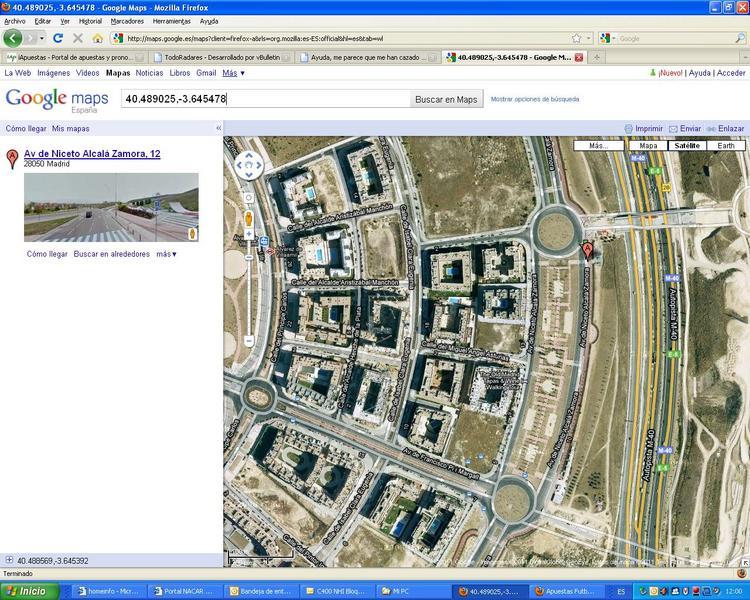The height and width of the screenshot is (600, 750).
Task: Click the Street View pegman on map controls
Action: tap(249, 217)
